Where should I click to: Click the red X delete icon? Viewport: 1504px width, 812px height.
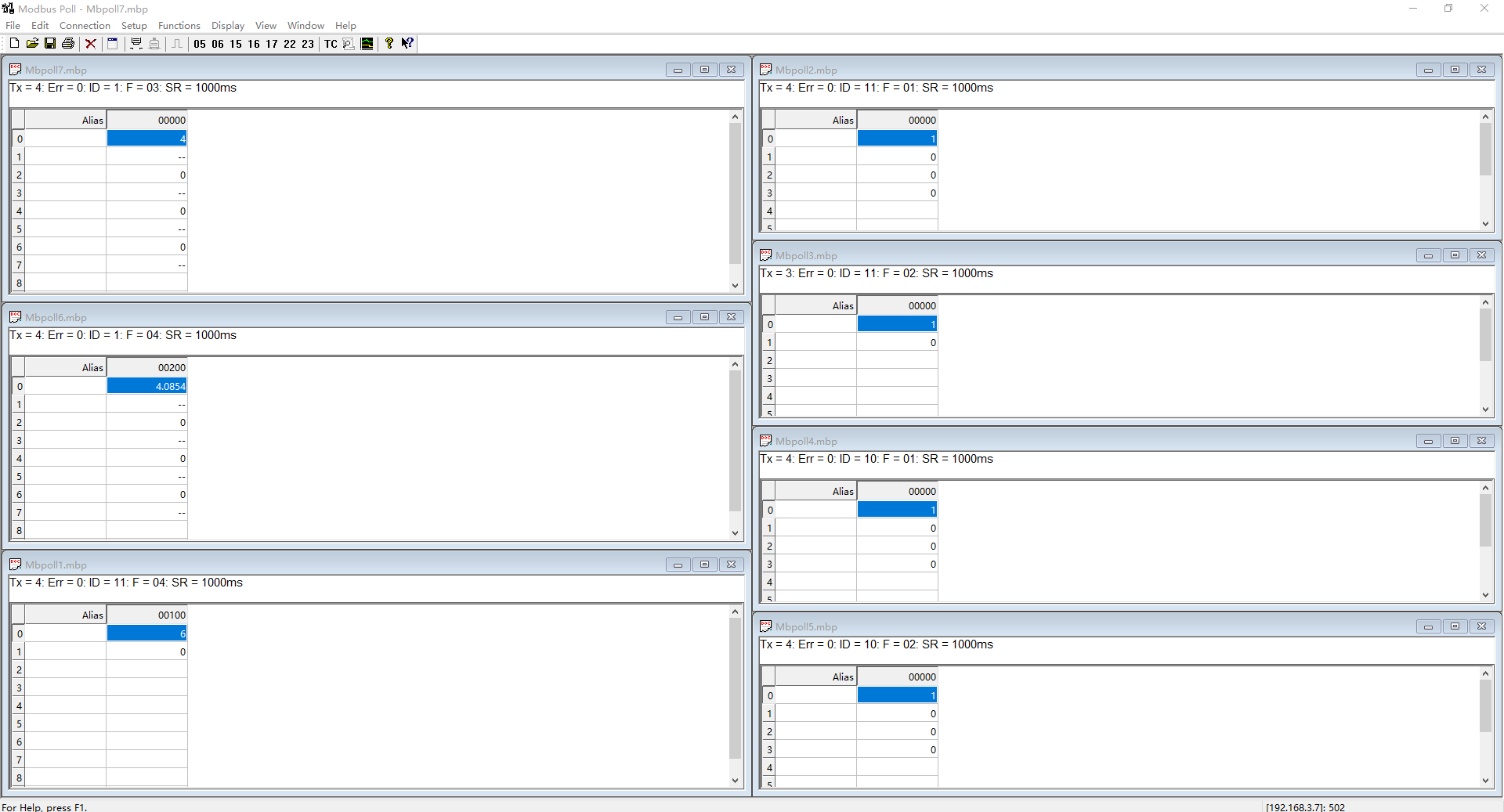click(x=91, y=44)
